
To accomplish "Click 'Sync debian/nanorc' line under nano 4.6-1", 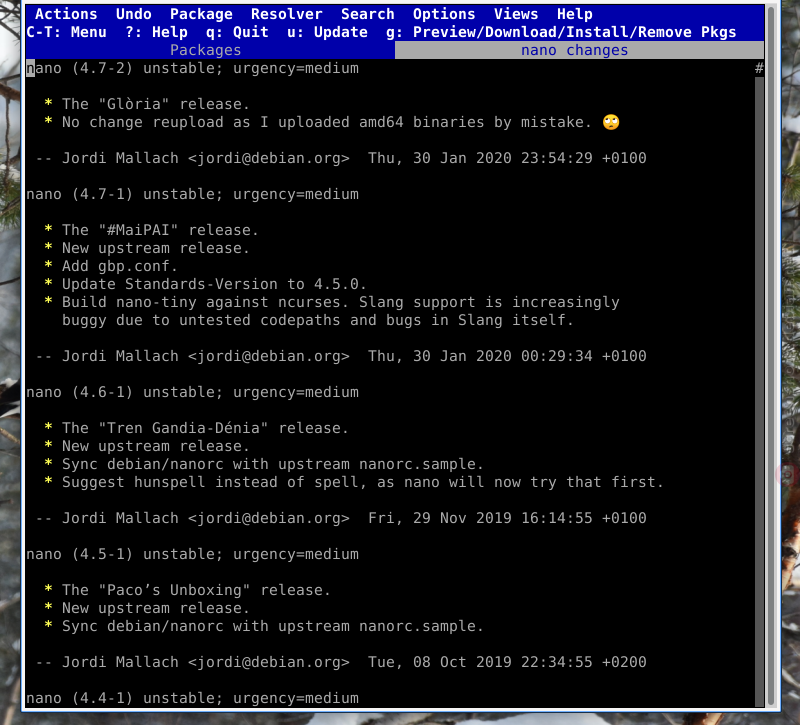I will pyautogui.click(x=264, y=464).
